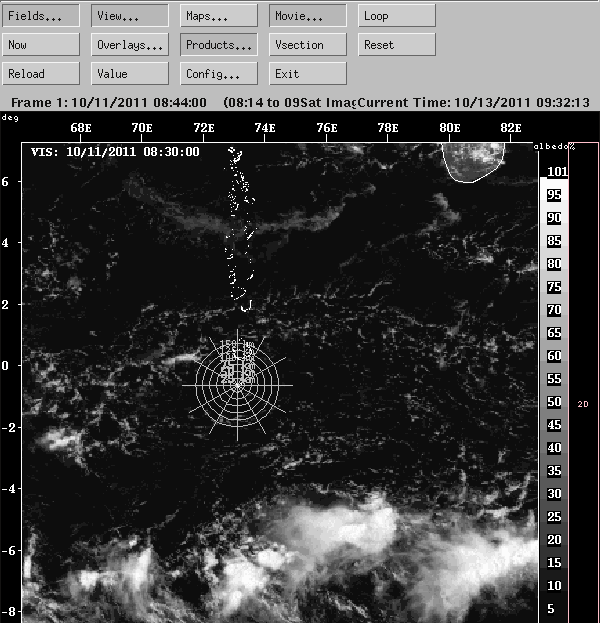600x623 pixels.
Task: Click the VIS image timestamp label
Action: click(x=115, y=152)
